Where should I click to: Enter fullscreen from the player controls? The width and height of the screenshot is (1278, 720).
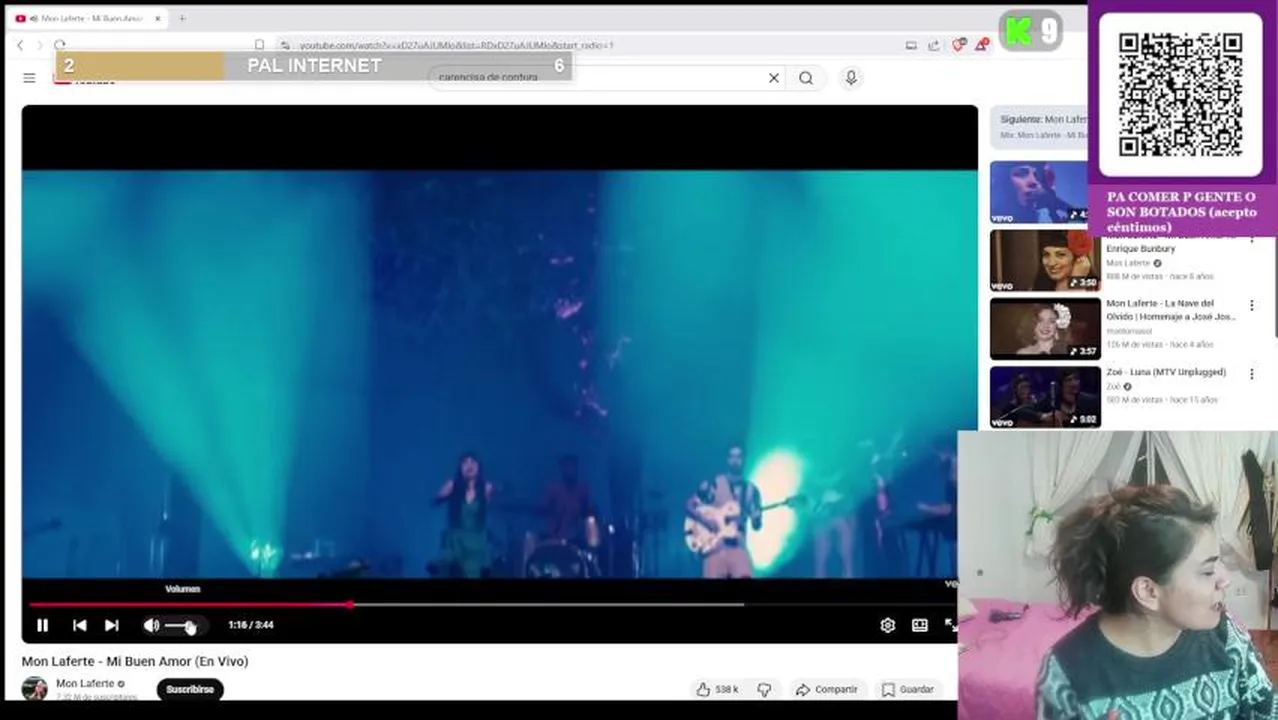(x=950, y=625)
